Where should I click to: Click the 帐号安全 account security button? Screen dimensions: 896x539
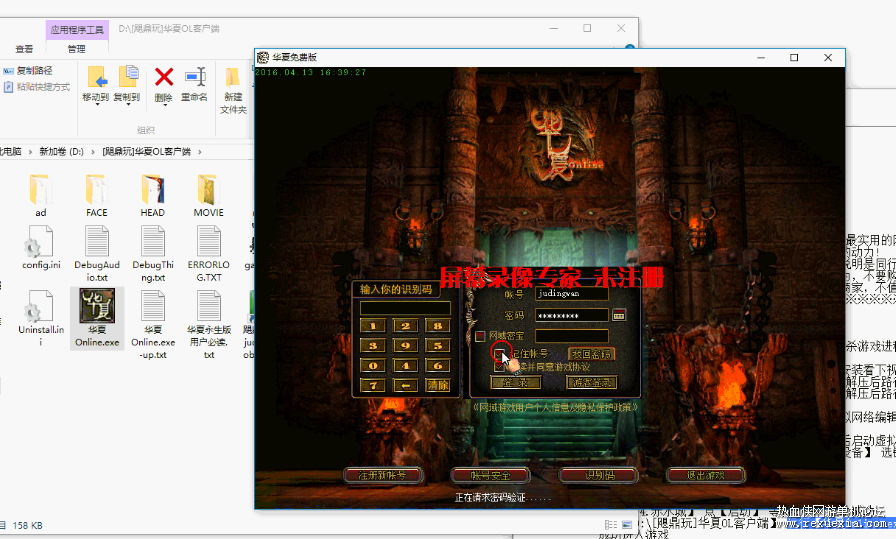(490, 475)
